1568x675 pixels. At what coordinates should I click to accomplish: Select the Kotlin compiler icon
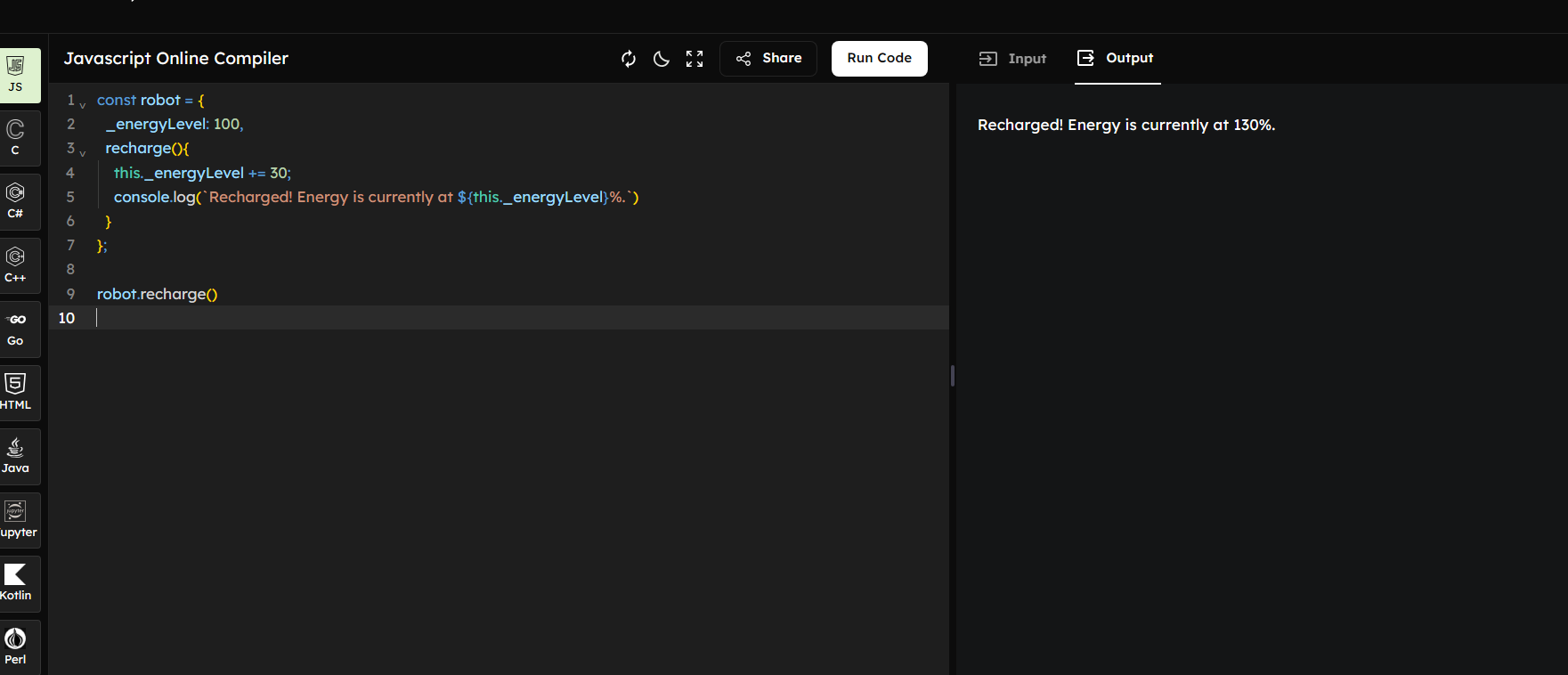(16, 583)
